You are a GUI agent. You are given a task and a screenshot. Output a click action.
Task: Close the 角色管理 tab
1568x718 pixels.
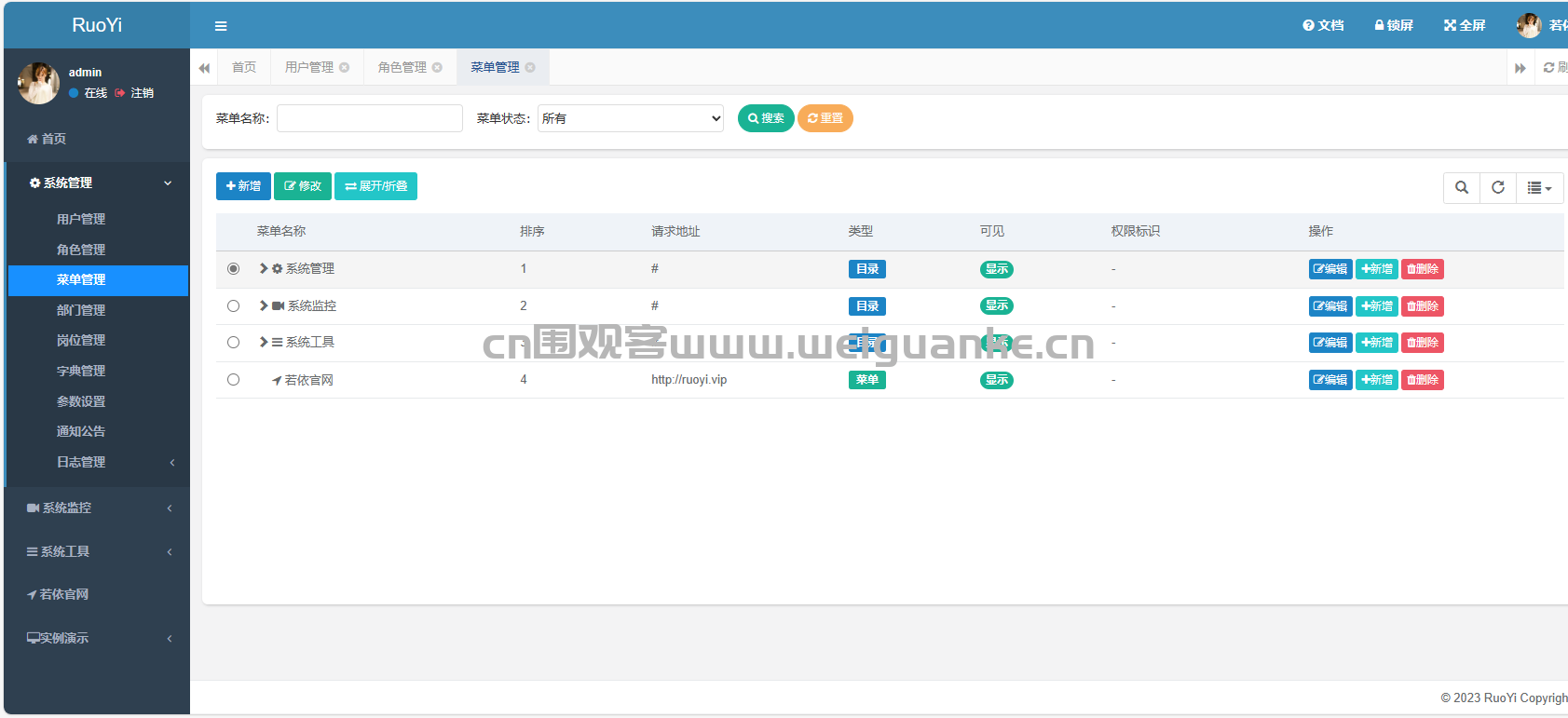[x=437, y=67]
